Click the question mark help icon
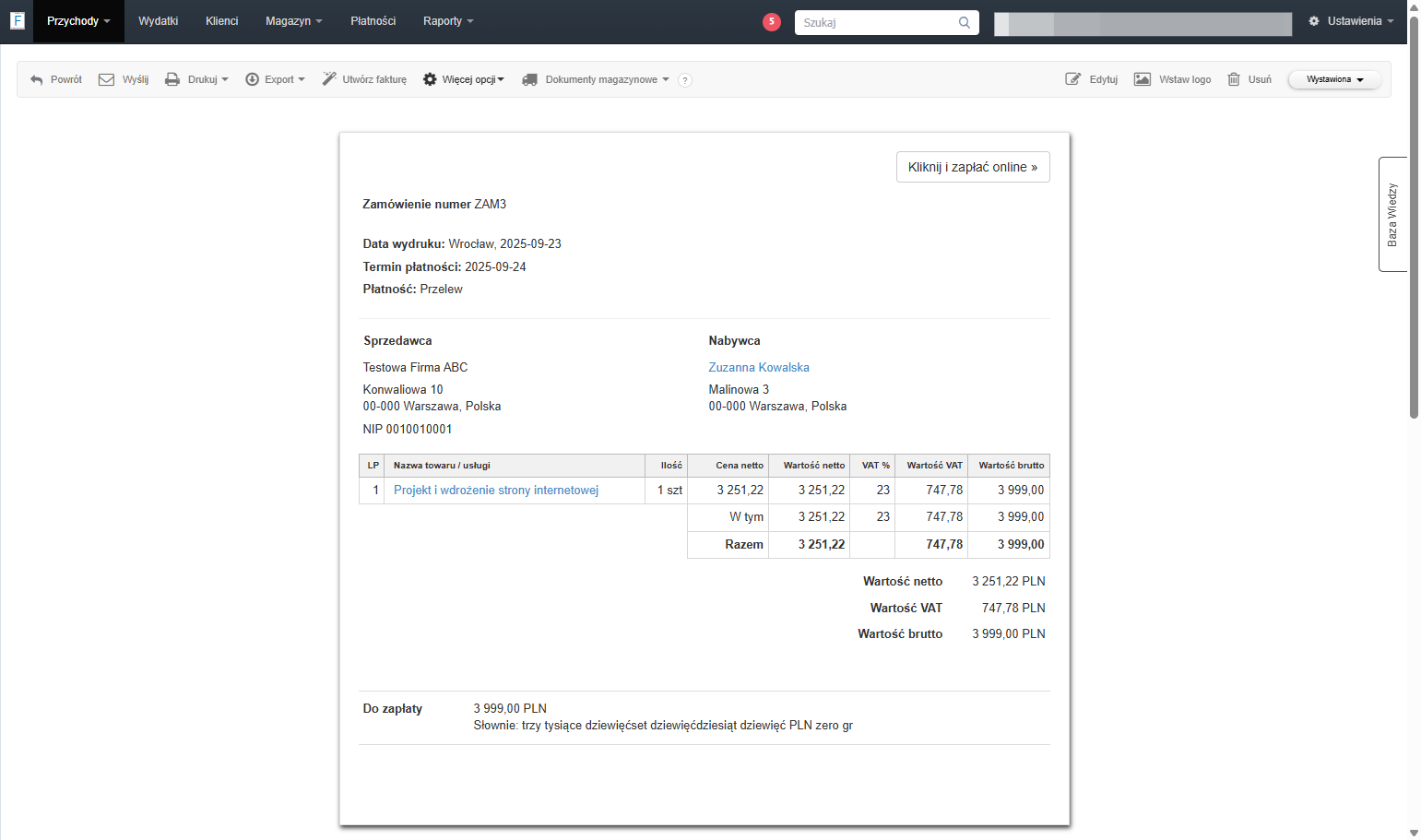This screenshot has width=1421, height=840. pyautogui.click(x=685, y=80)
